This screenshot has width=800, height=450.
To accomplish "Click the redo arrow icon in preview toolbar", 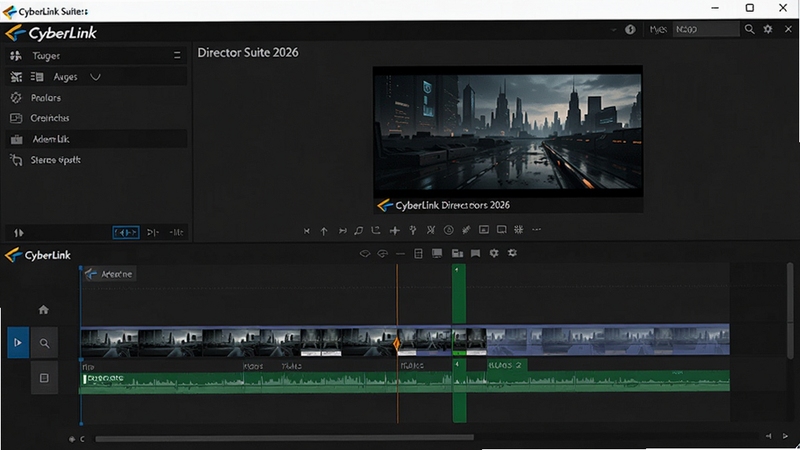I will tap(376, 230).
